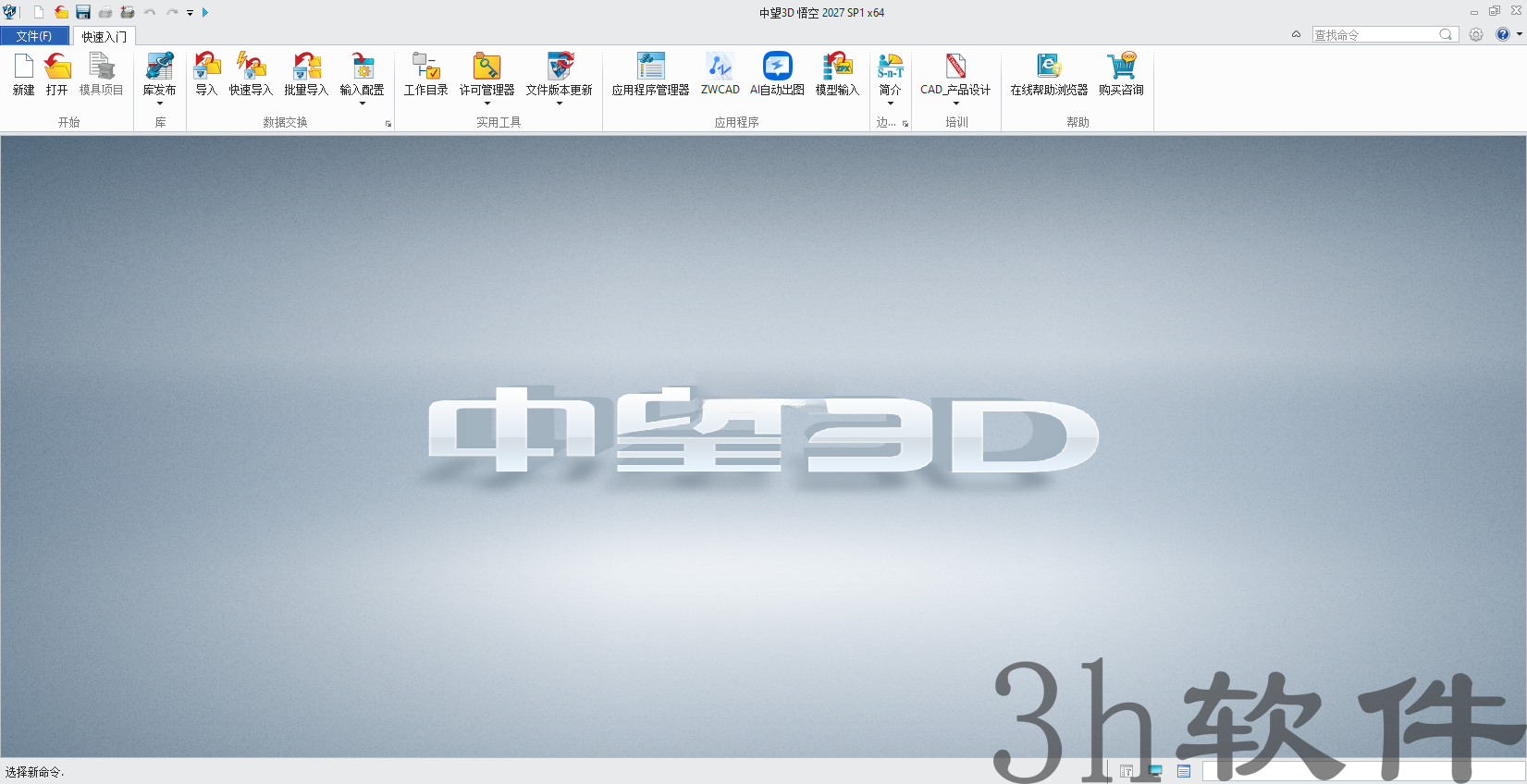1527x784 pixels.
Task: Click the command input field in status bar
Action: coord(1362,770)
